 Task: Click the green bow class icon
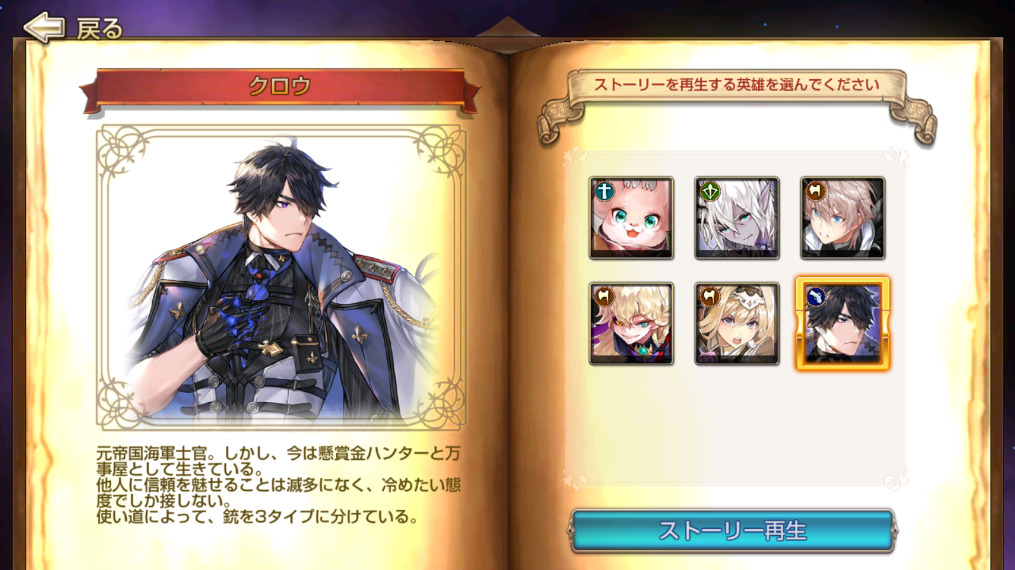710,191
